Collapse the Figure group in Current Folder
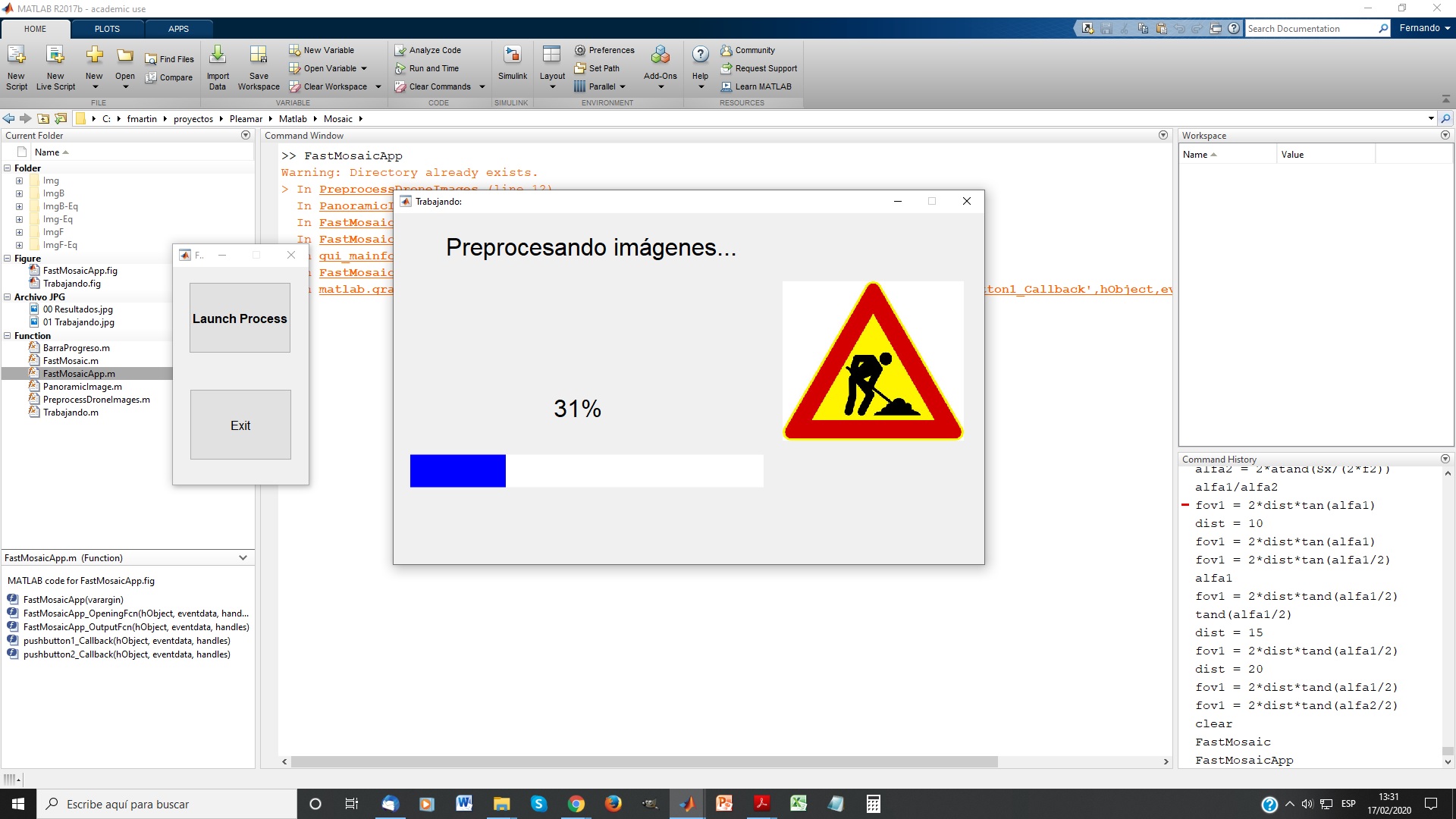This screenshot has width=1456, height=819. (x=7, y=259)
